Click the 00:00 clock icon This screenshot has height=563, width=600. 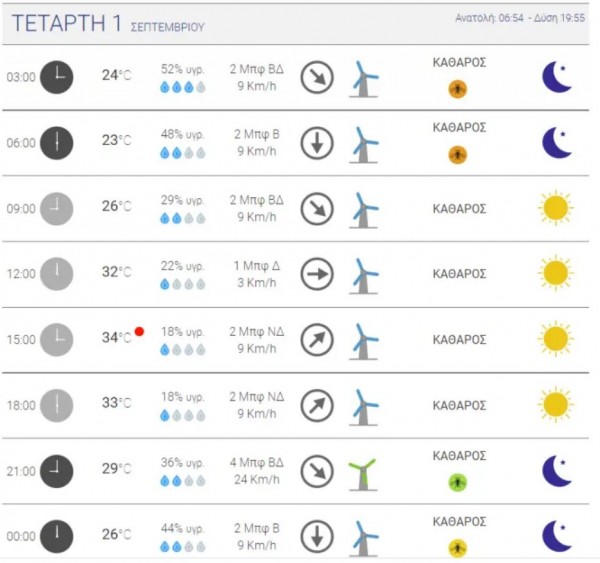pyautogui.click(x=57, y=536)
